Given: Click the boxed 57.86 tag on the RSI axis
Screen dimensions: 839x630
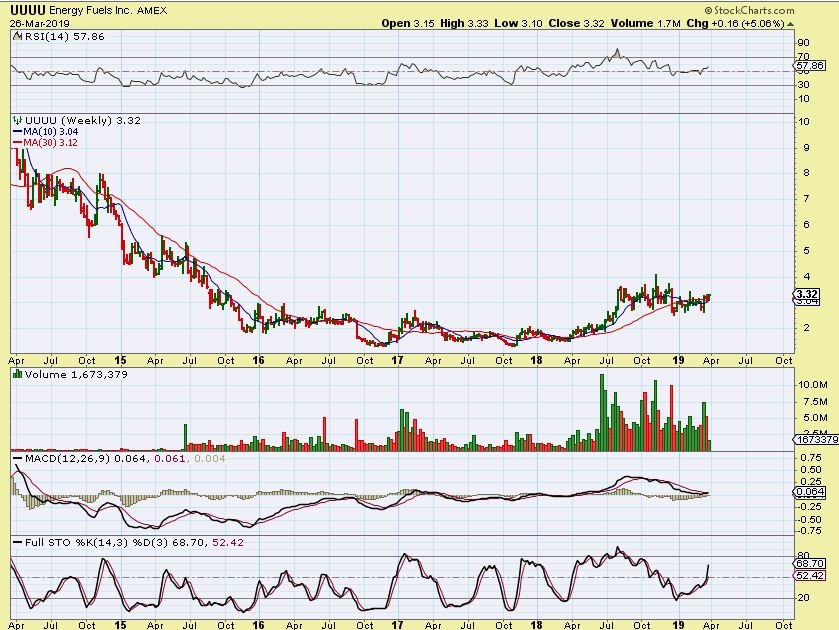Looking at the screenshot, I should (810, 65).
